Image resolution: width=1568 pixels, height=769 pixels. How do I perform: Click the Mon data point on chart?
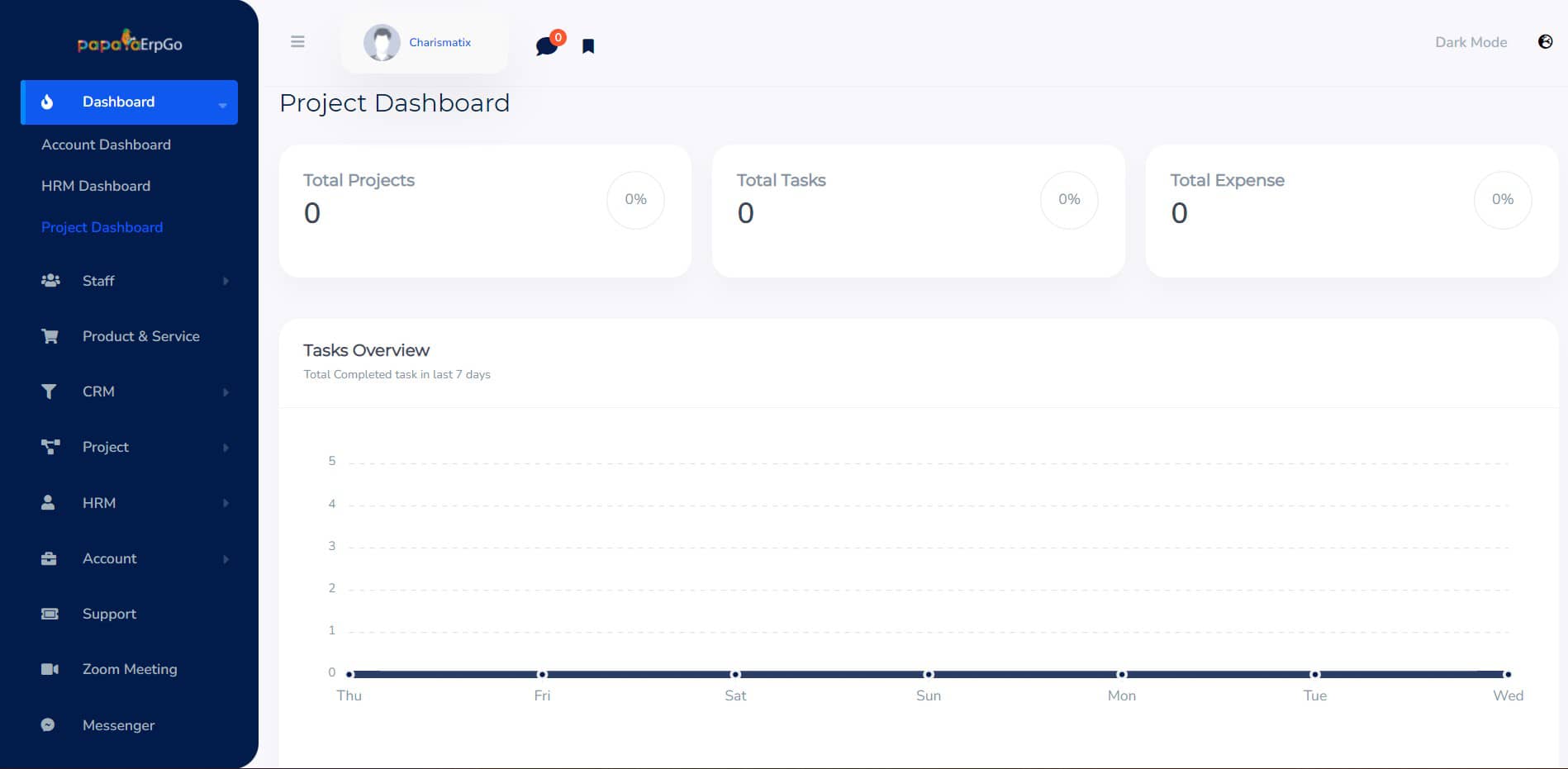tap(1122, 674)
